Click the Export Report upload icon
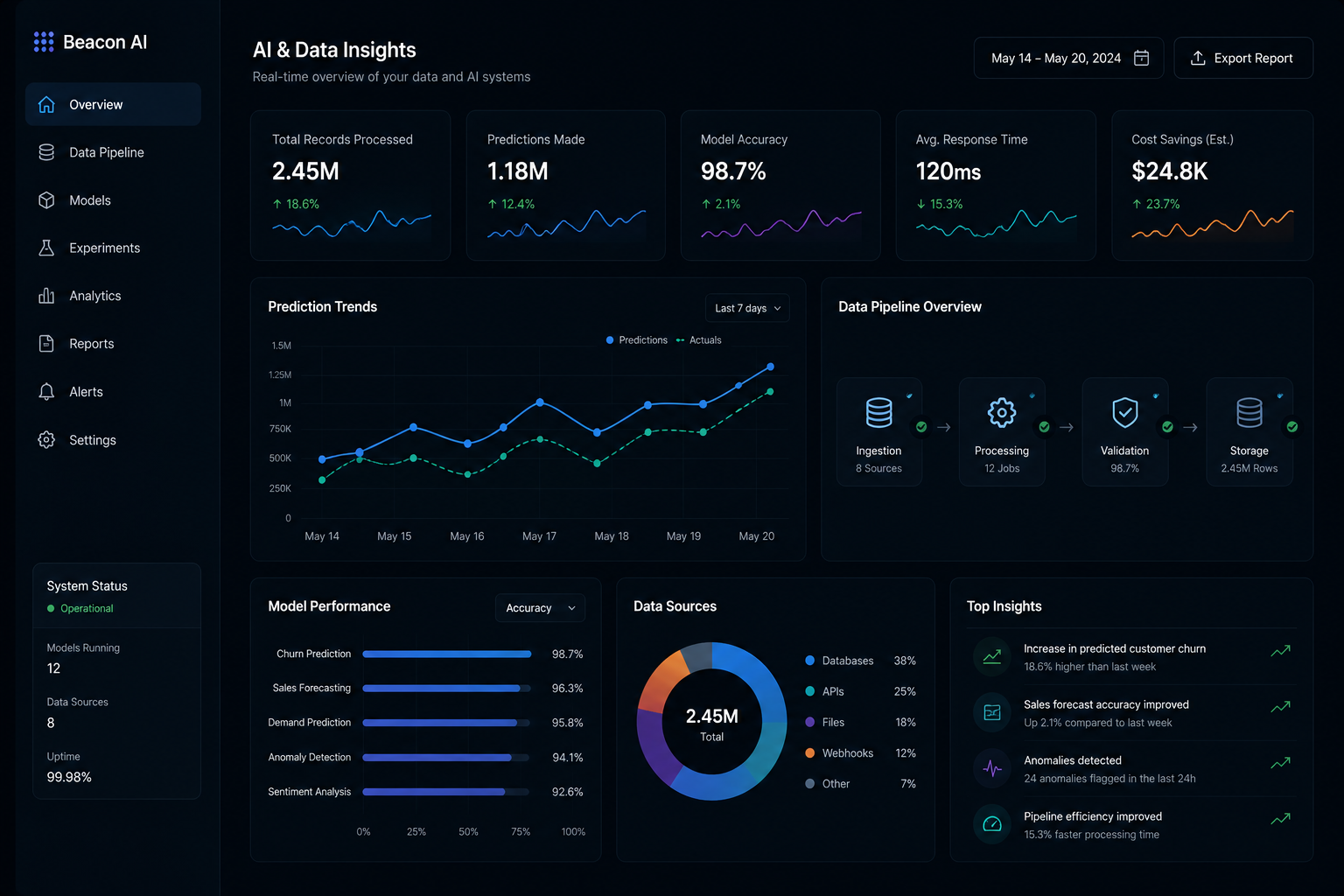Screen dimensions: 1344x896 pos(1198,58)
